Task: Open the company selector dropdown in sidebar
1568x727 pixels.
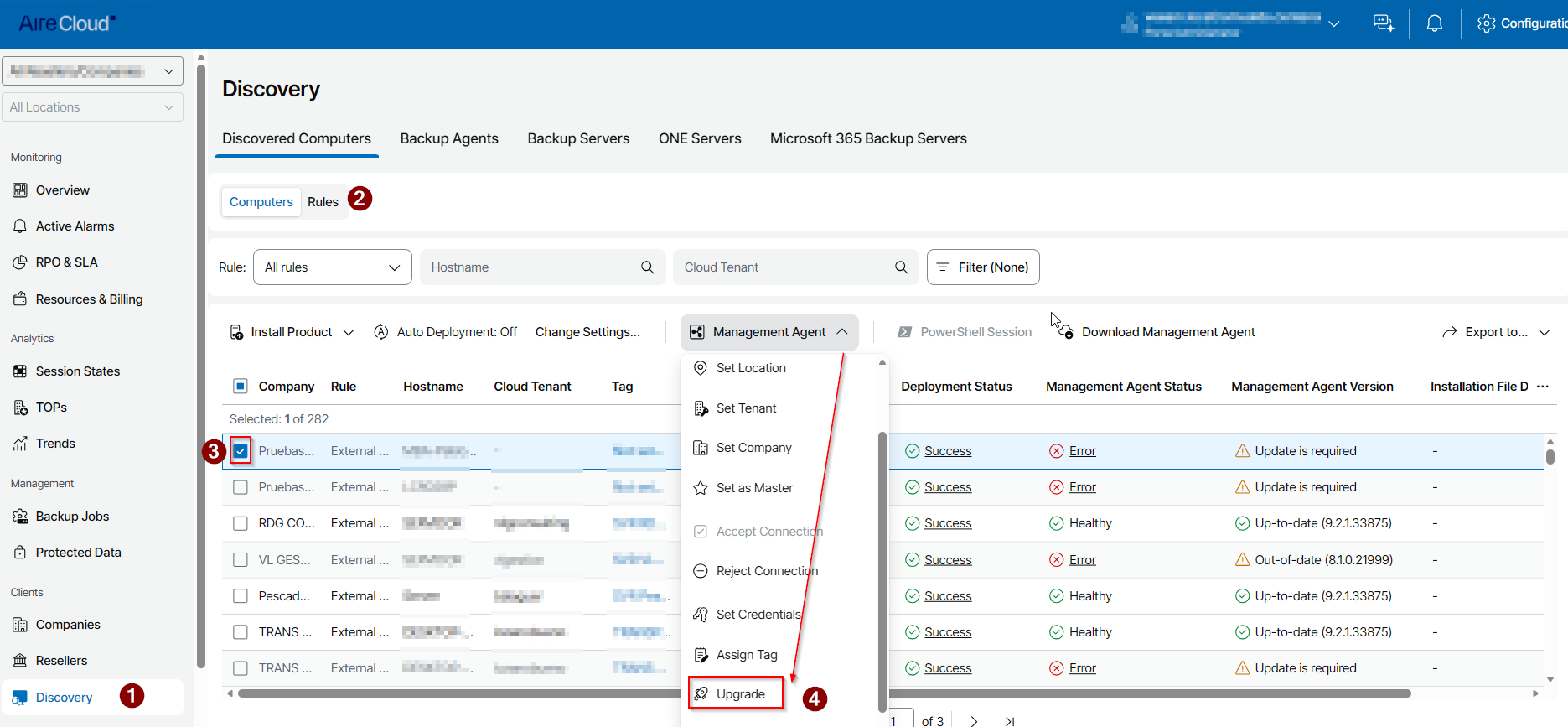Action: (92, 71)
